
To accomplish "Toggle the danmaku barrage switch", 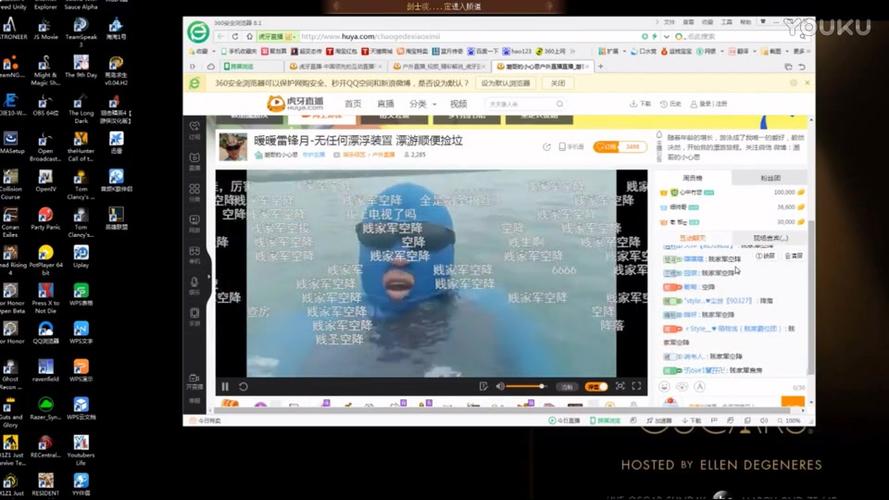I will pyautogui.click(x=596, y=387).
